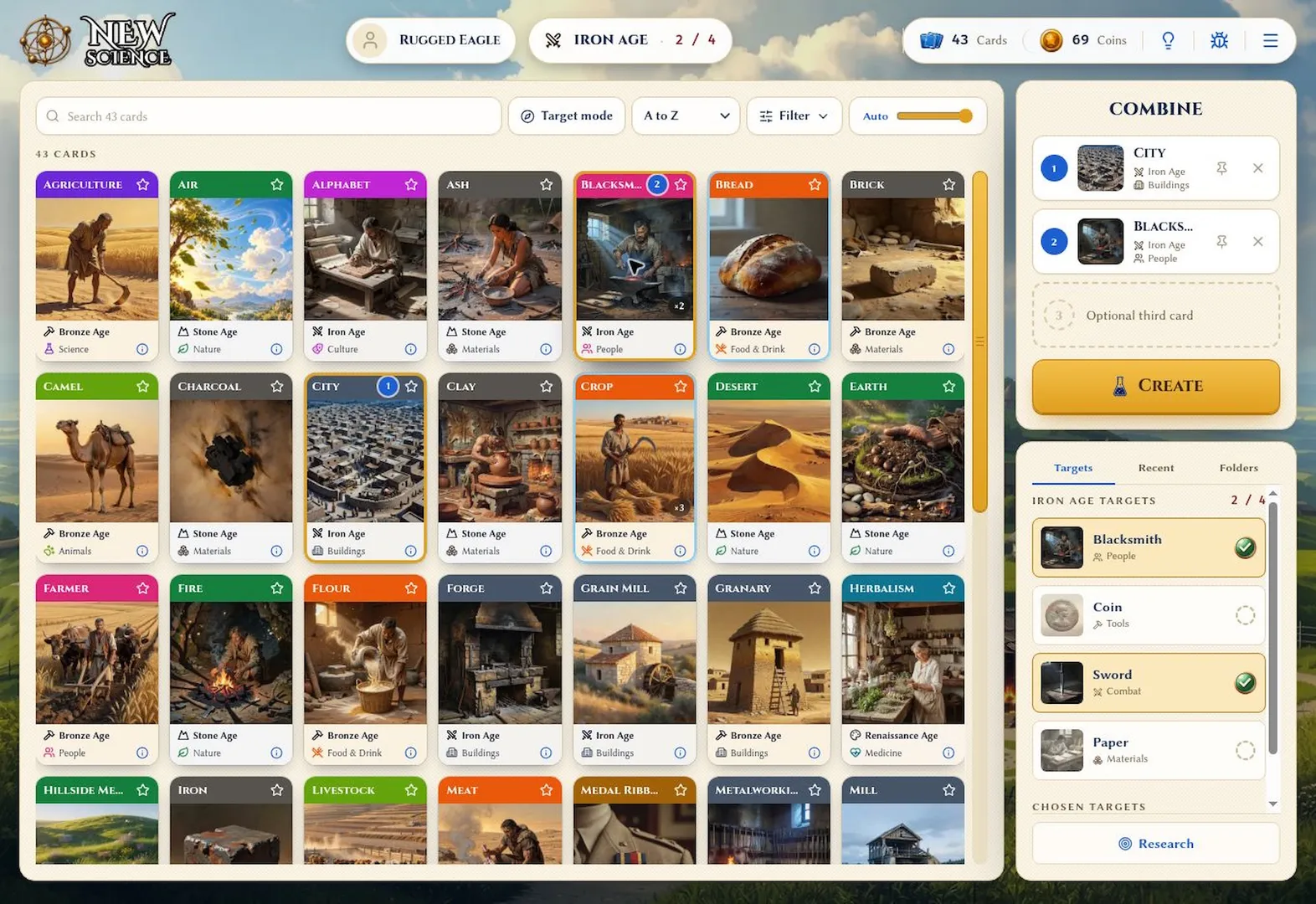This screenshot has width=1316, height=904.
Task: Open the A to Z sort dropdown
Action: click(x=686, y=116)
